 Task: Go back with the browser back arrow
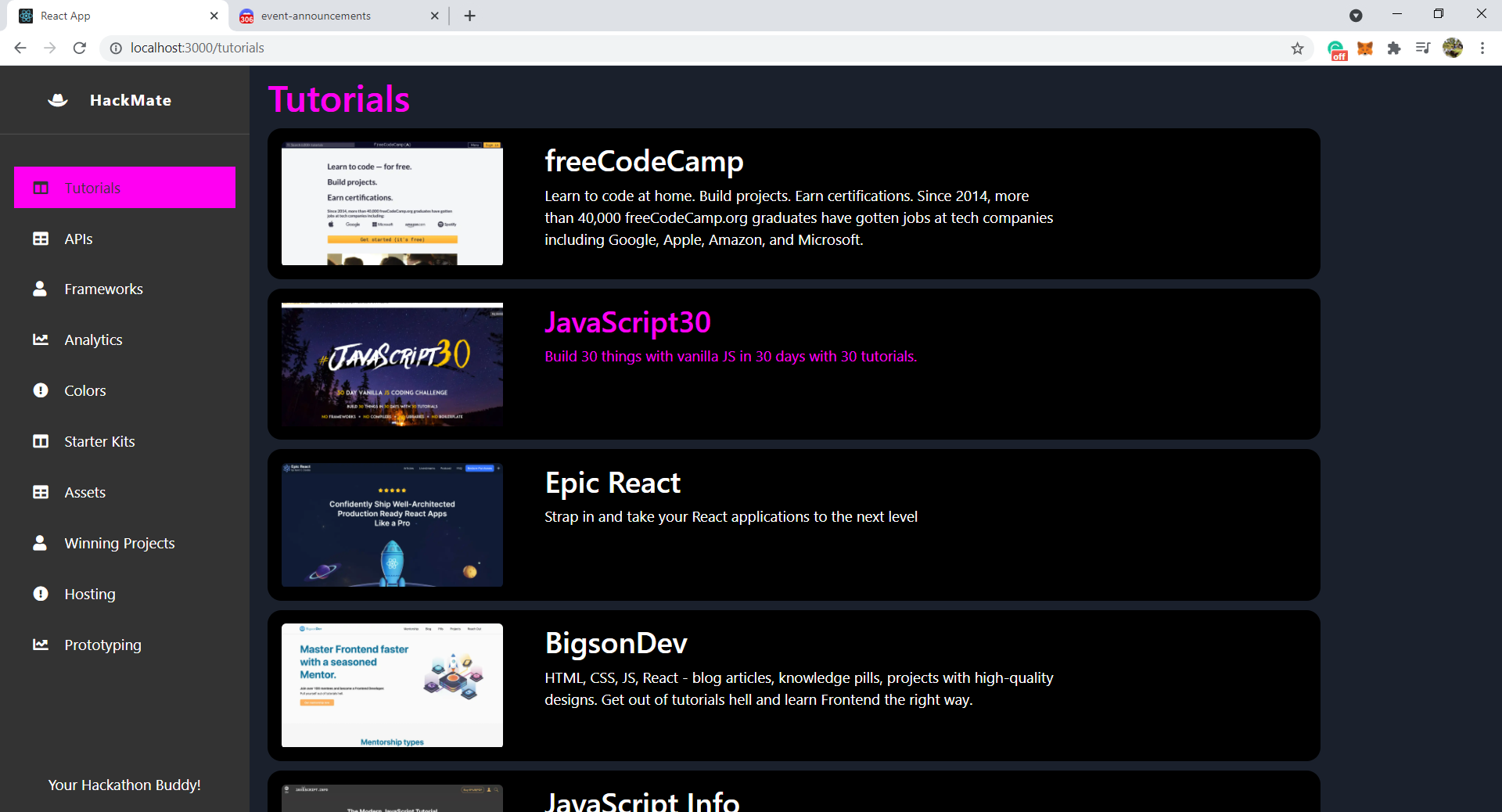(x=20, y=48)
